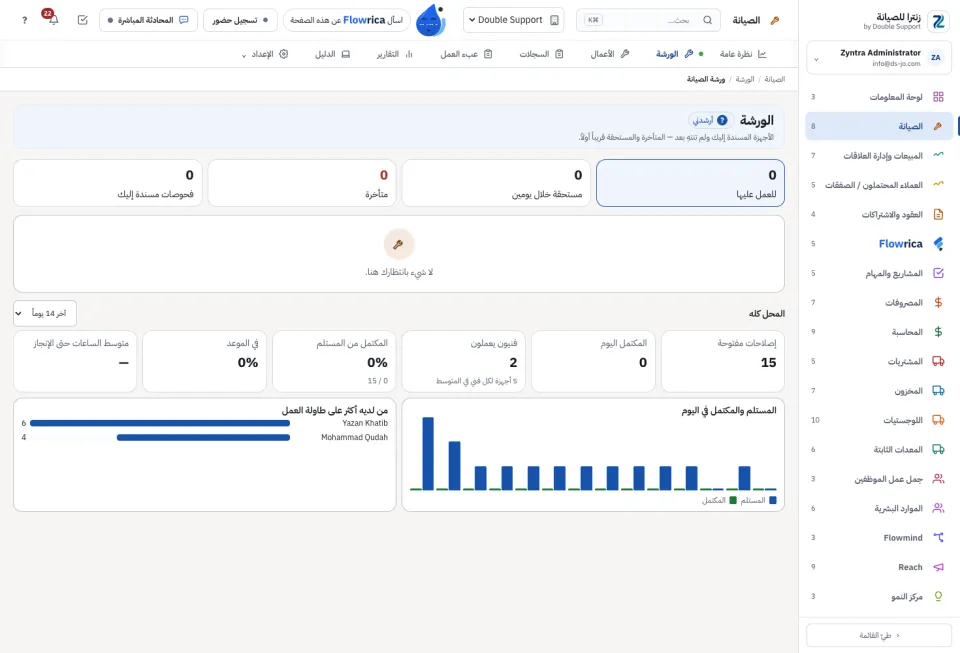The image size is (960, 653).
Task: Open المعدات الثابتة truck icon
Action: (x=938, y=449)
